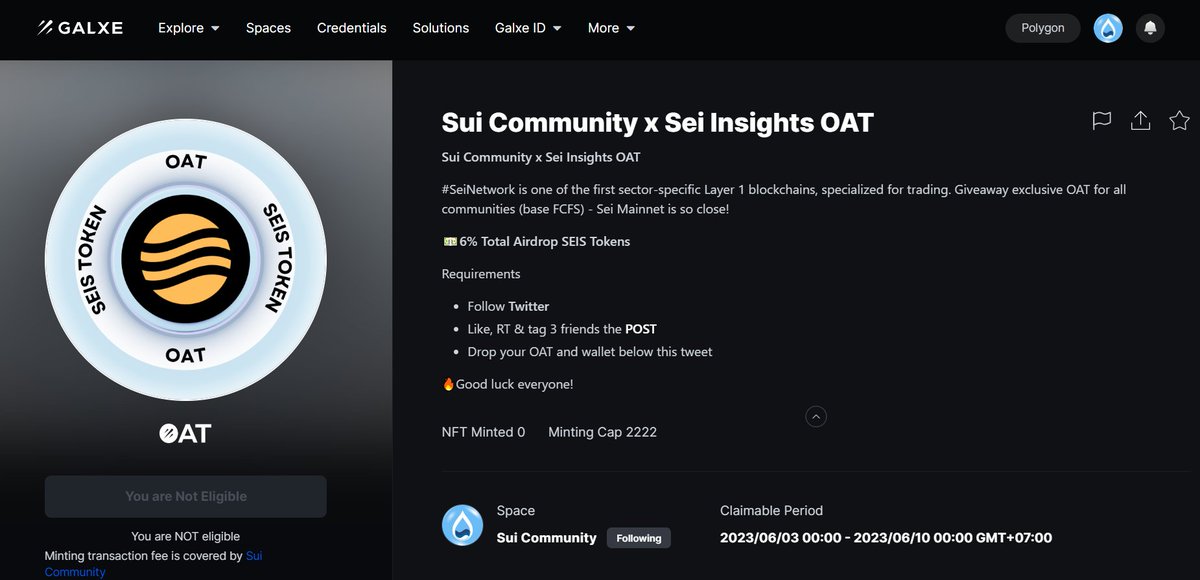Click the SEIS TOKEN OAT artwork image

(185, 258)
